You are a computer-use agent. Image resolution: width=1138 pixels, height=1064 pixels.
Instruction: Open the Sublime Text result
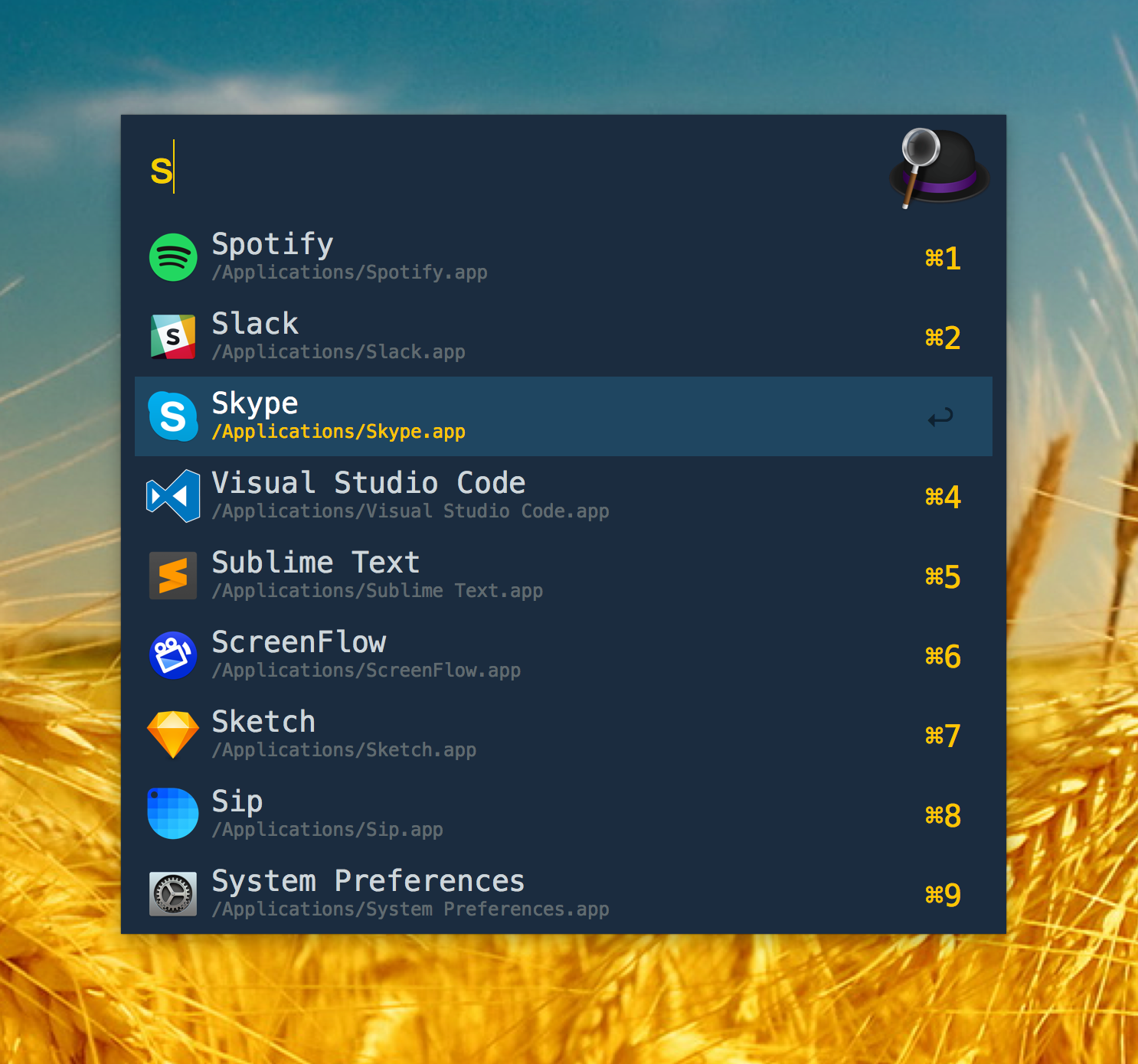click(x=564, y=576)
